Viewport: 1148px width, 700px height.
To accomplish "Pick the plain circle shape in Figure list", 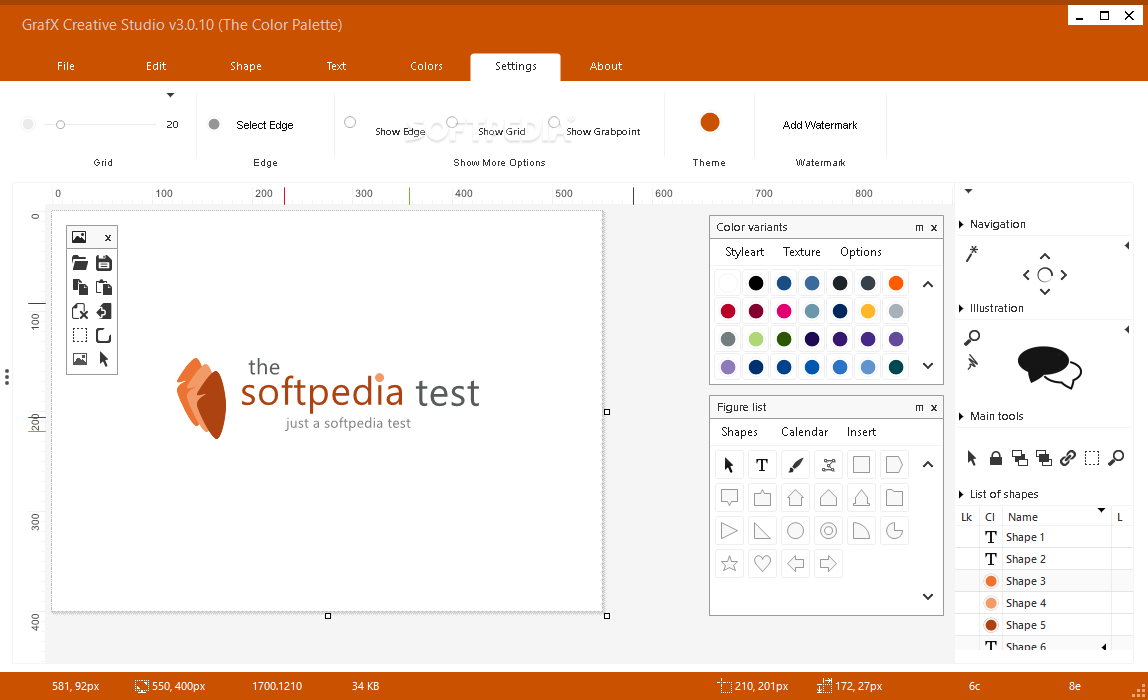I will (x=796, y=531).
